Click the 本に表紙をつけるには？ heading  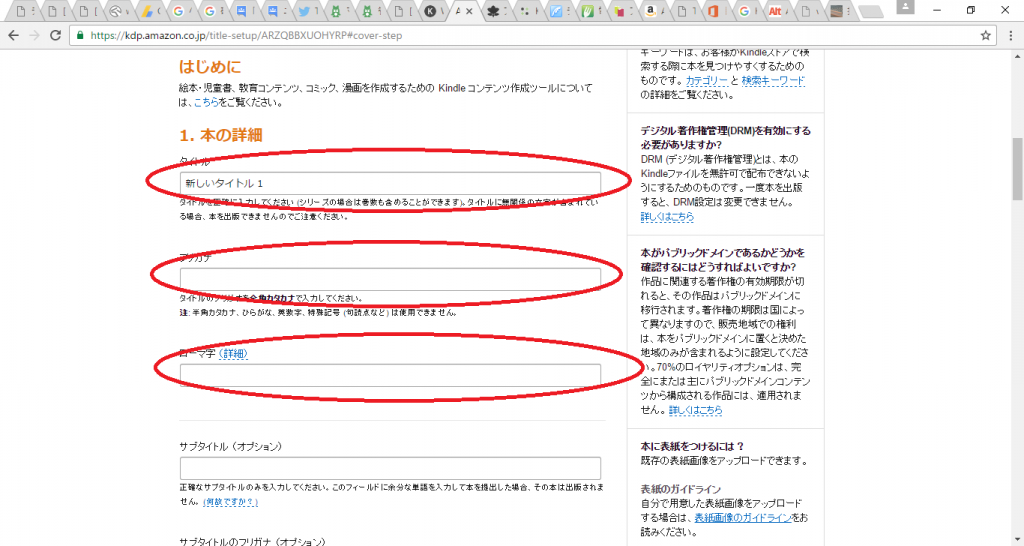tap(692, 447)
